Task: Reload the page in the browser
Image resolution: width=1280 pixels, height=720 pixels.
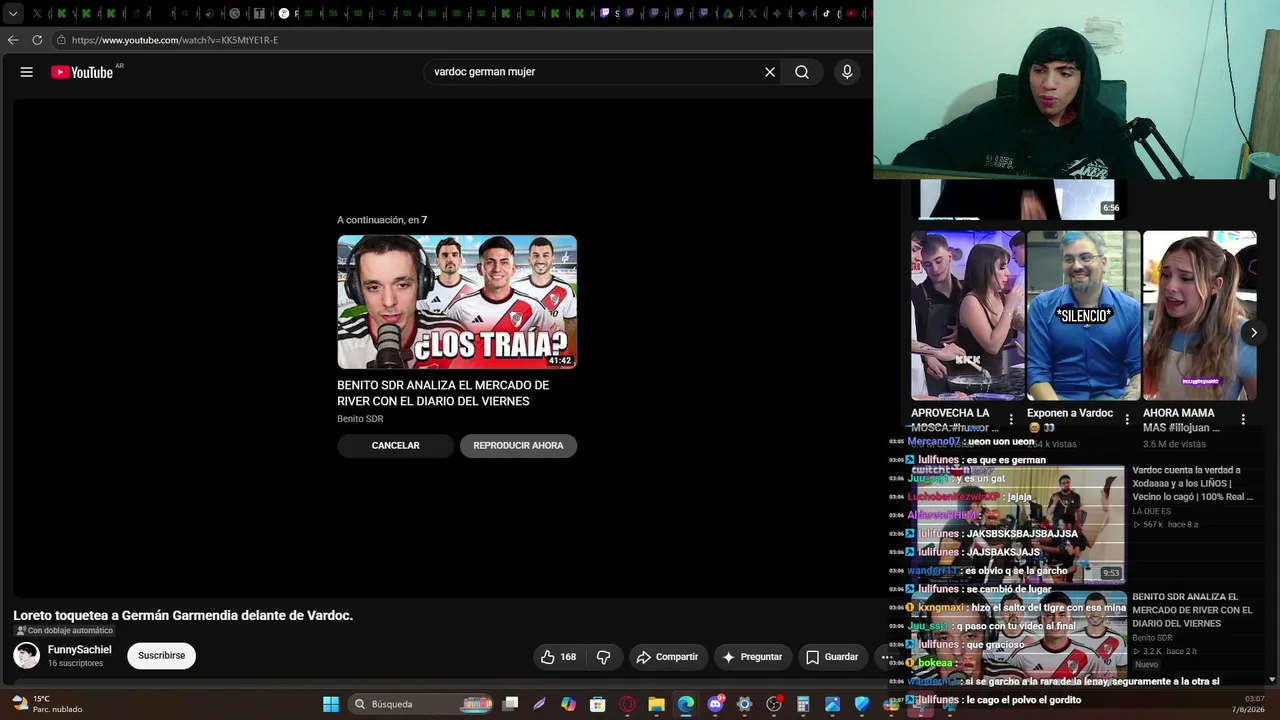Action: tap(37, 40)
